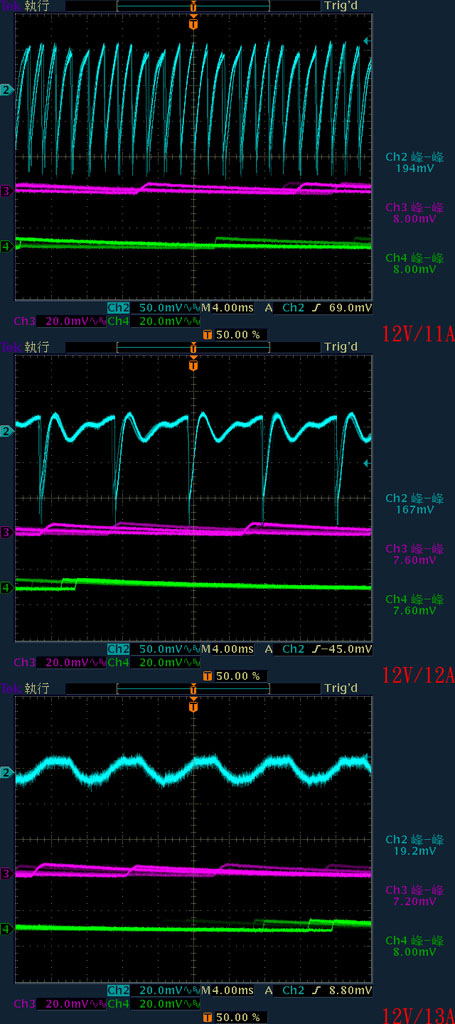Click the M4.00ms timebase in 12V/11A capture

(227, 308)
